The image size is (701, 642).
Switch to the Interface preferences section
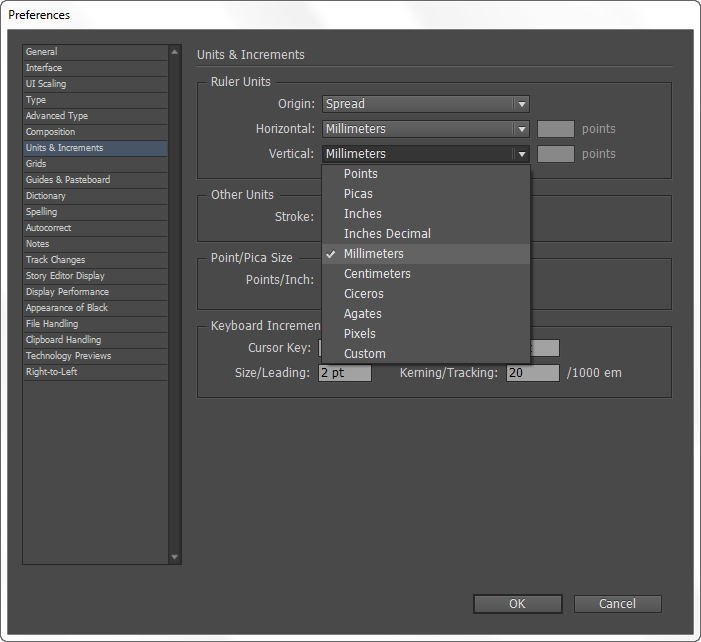(44, 68)
